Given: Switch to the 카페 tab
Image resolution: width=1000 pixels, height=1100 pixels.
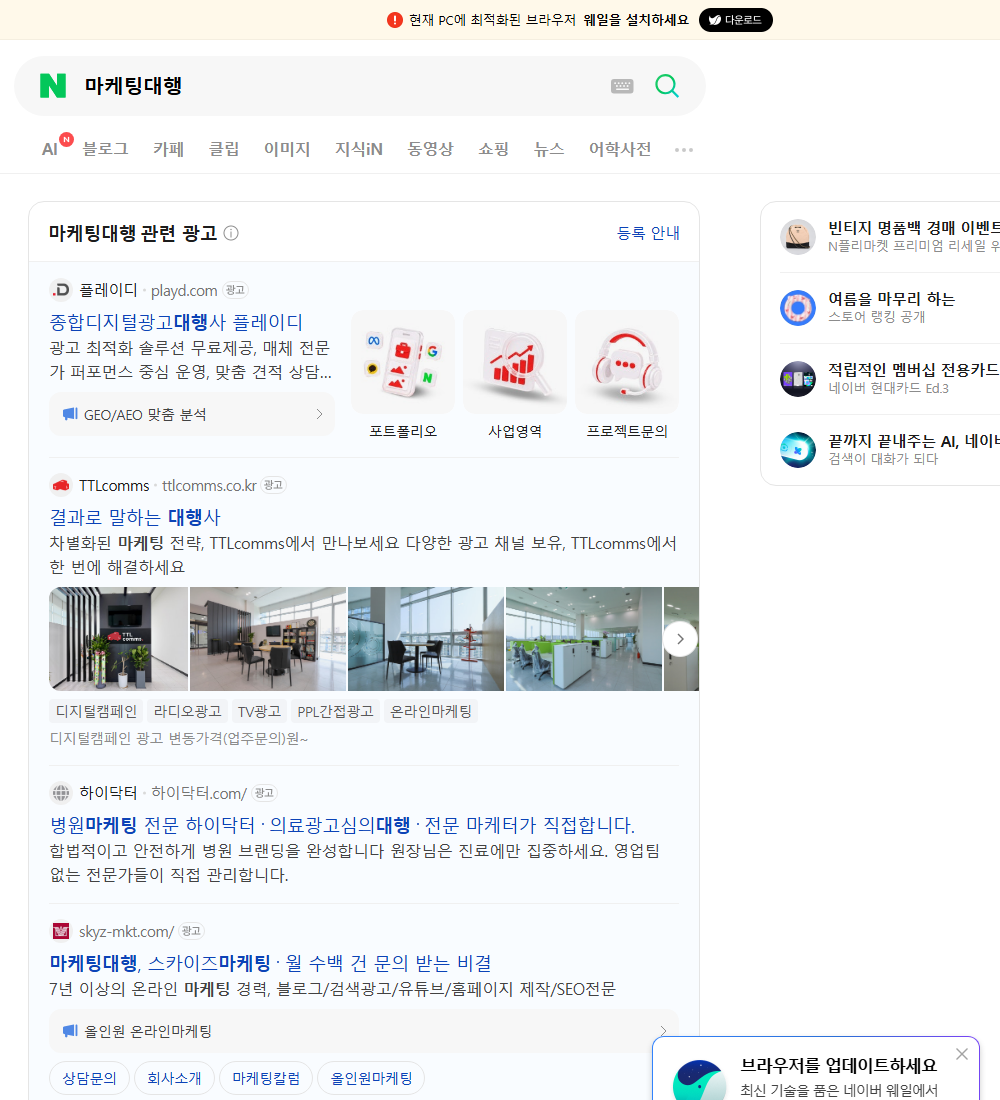Looking at the screenshot, I should tap(168, 149).
